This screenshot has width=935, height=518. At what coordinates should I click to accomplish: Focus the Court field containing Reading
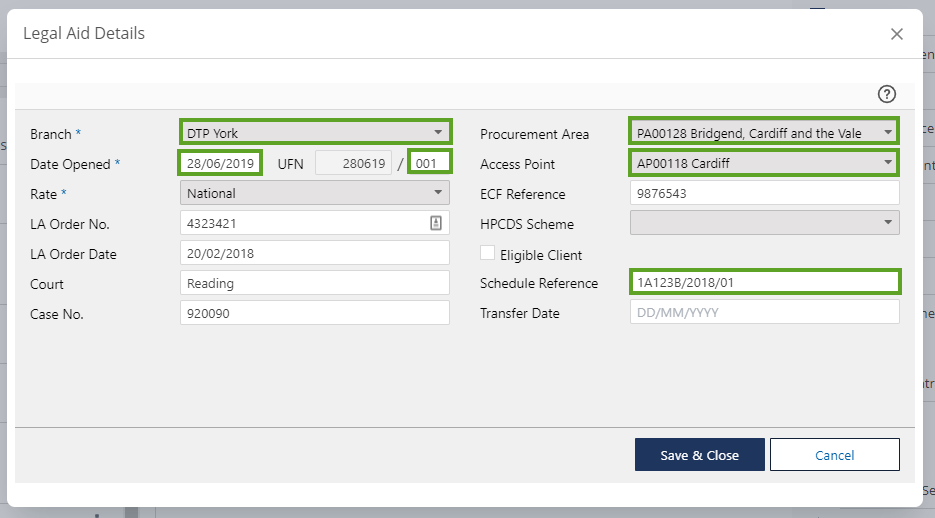[315, 283]
